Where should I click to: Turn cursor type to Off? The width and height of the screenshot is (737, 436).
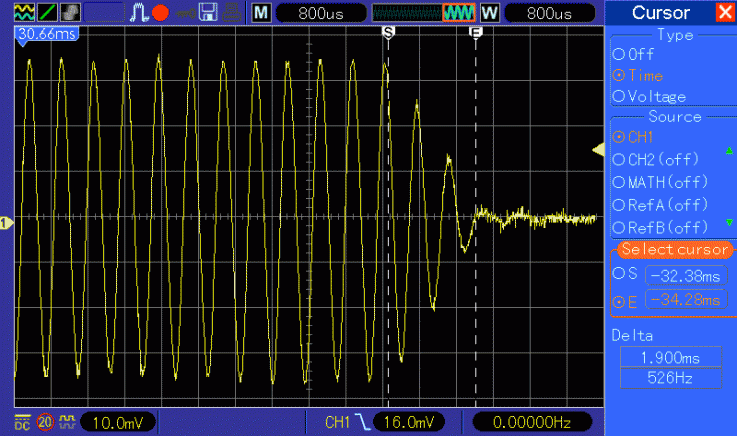tap(618, 55)
